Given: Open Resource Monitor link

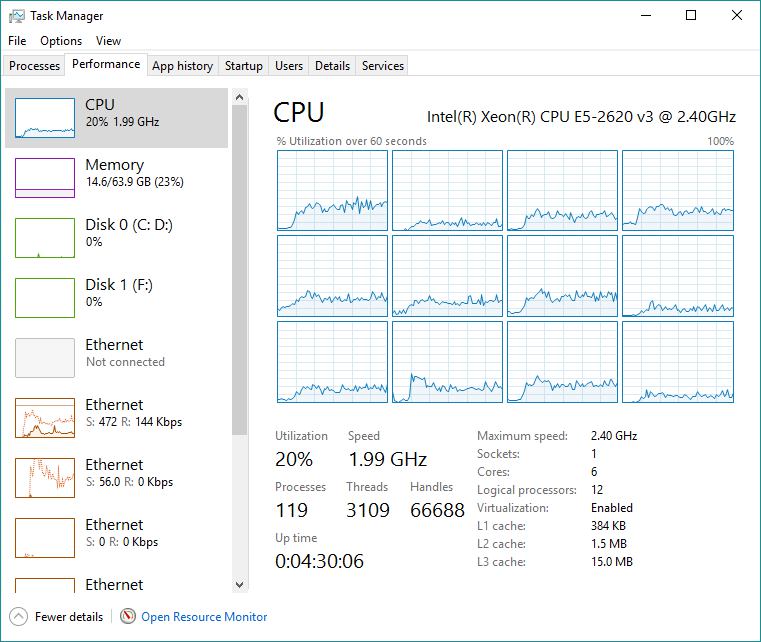Looking at the screenshot, I should click(204, 617).
